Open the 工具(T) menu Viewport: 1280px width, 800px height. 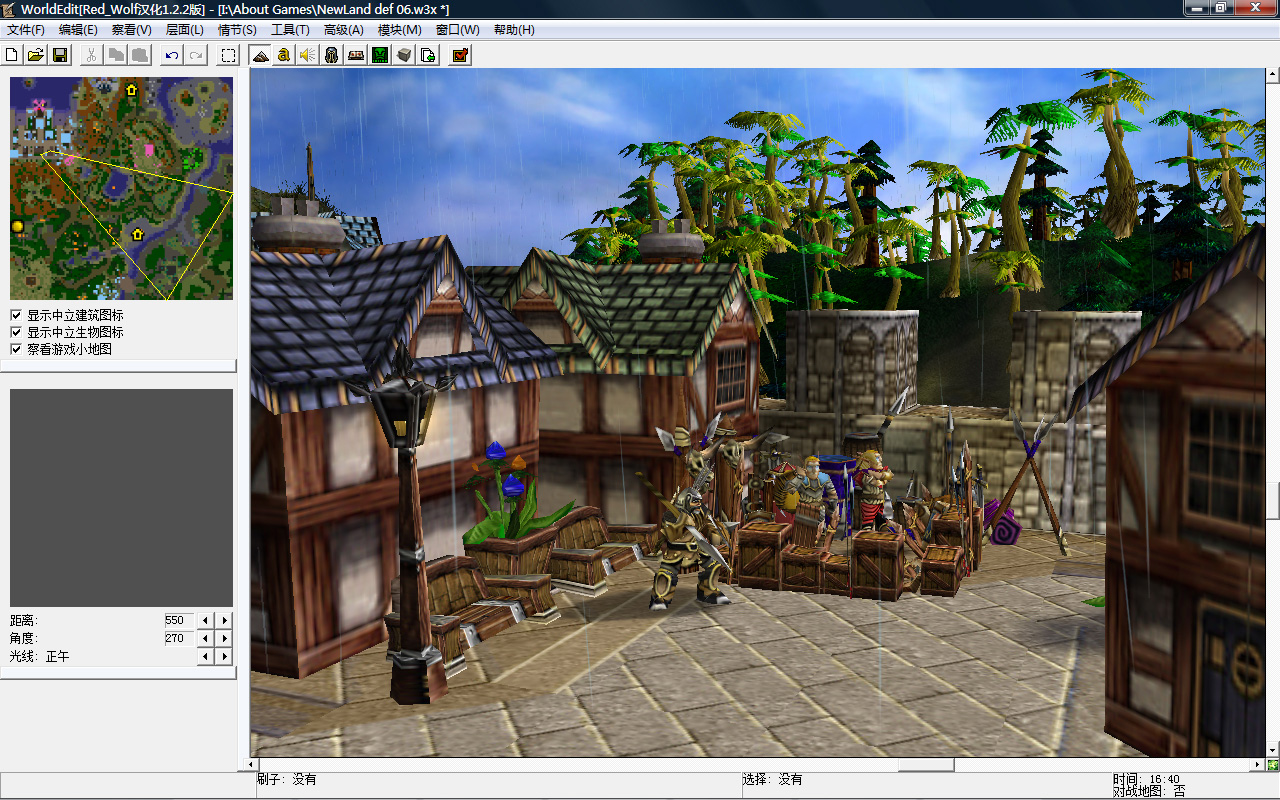coord(290,30)
